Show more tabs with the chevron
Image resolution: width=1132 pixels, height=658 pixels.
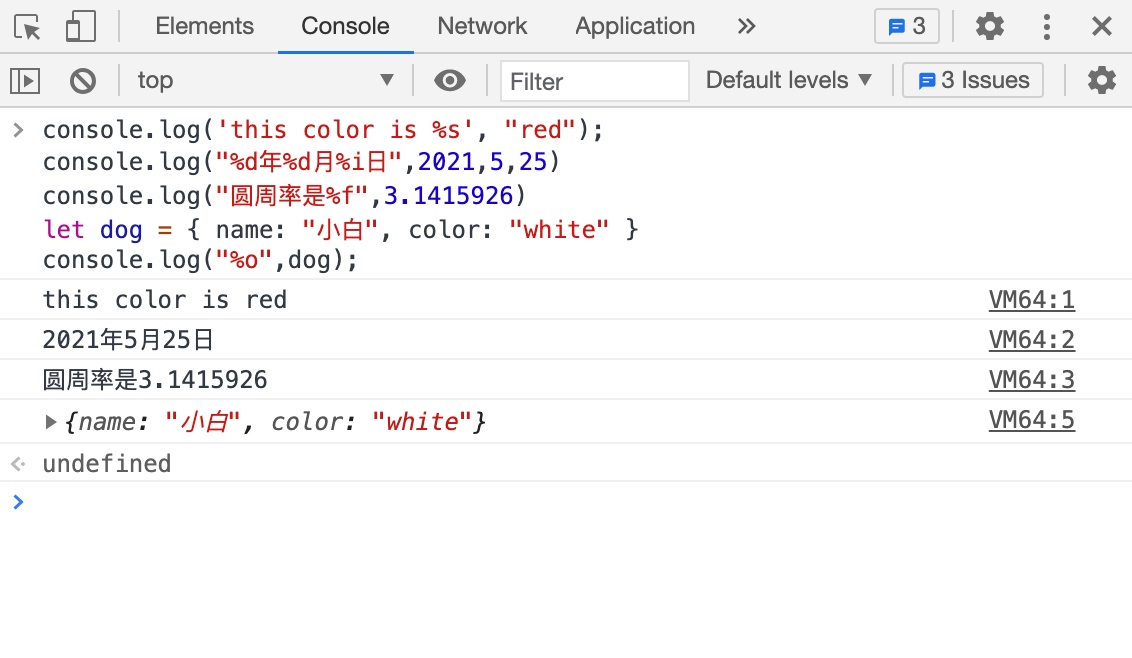coord(746,27)
